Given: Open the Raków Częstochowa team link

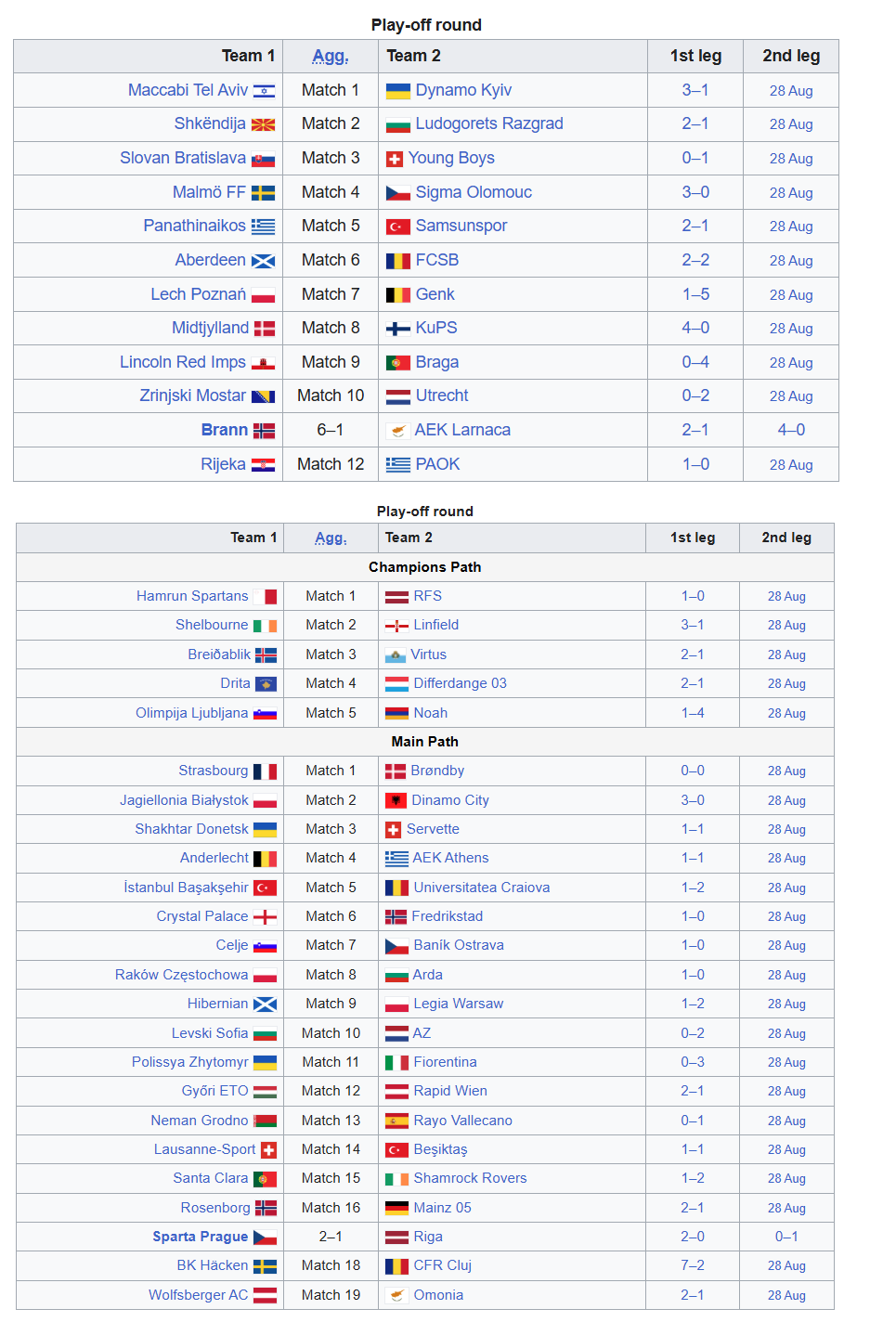Looking at the screenshot, I should tap(182, 976).
